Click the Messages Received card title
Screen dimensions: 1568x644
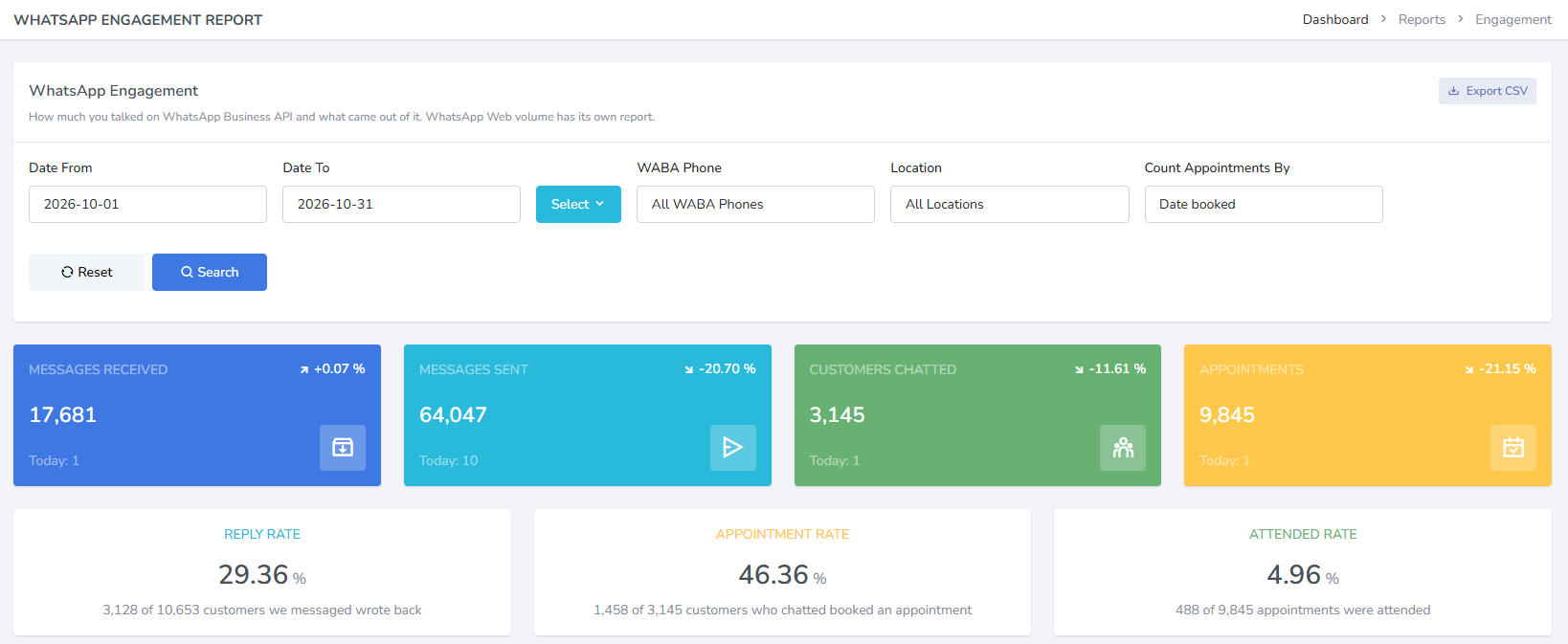click(x=98, y=369)
